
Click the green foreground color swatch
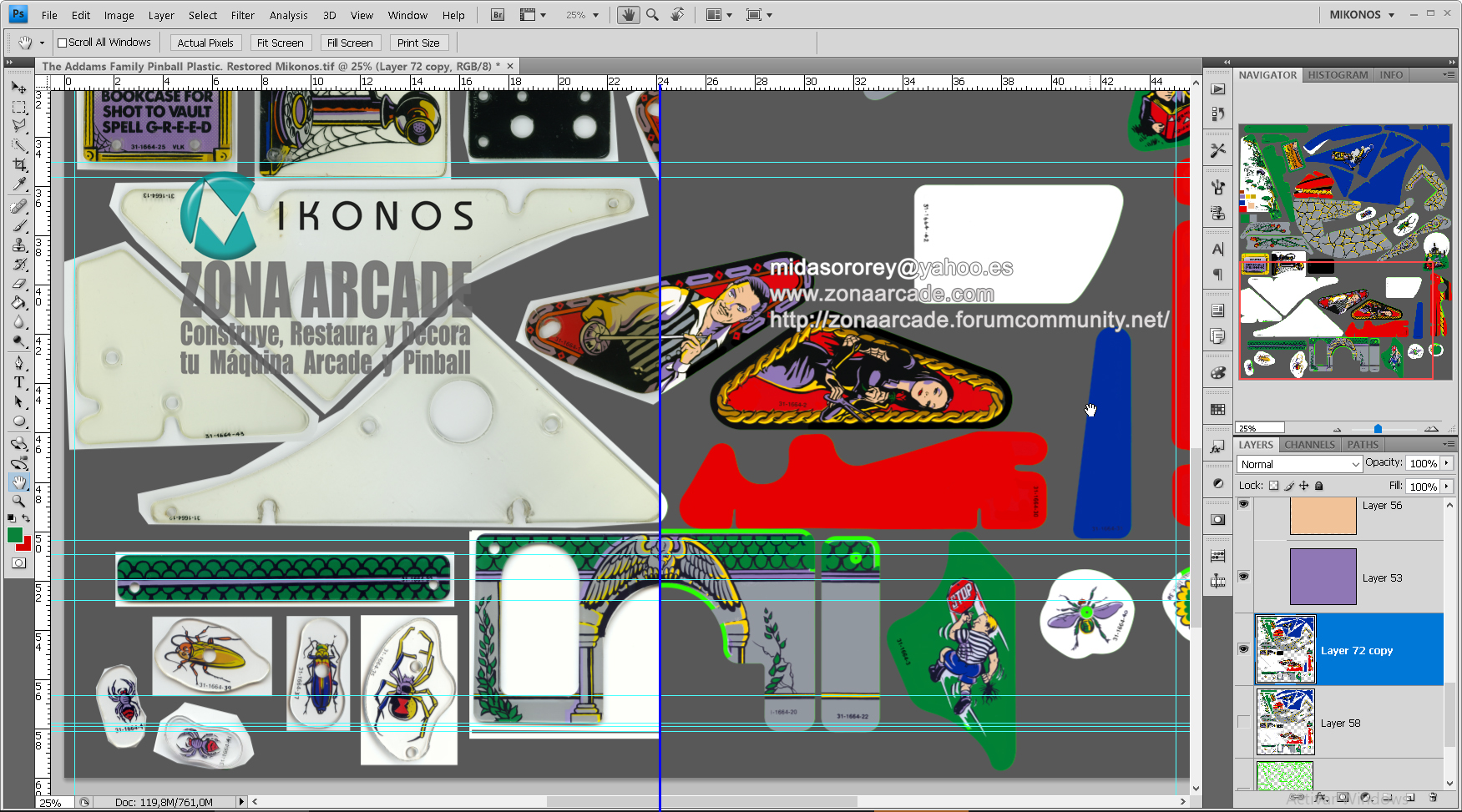pyautogui.click(x=15, y=535)
